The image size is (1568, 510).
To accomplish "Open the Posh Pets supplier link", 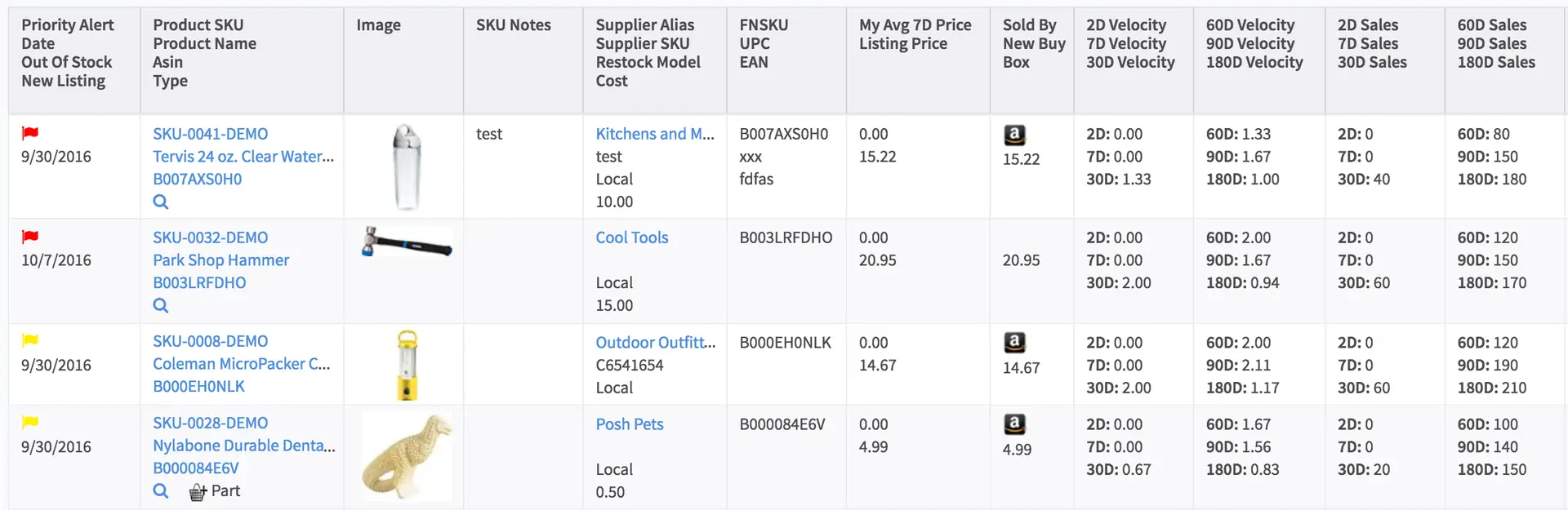I will click(629, 424).
